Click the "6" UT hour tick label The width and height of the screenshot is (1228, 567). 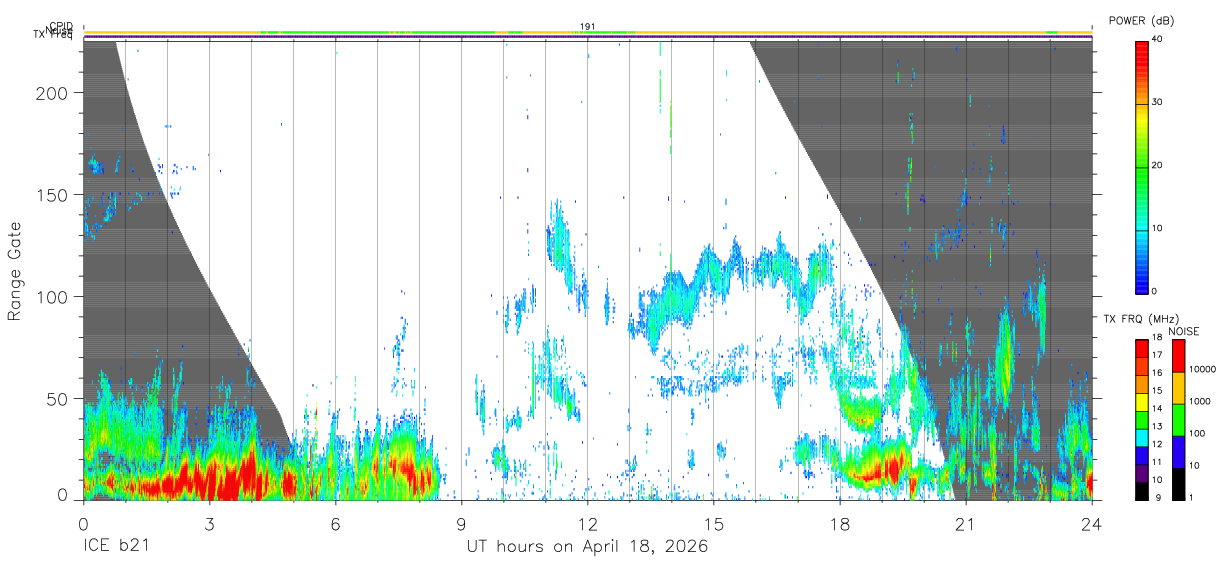tap(335, 524)
